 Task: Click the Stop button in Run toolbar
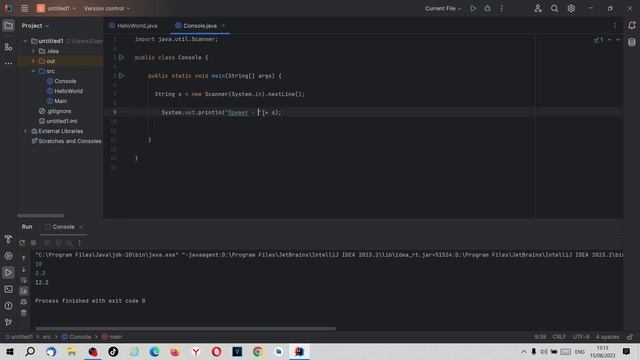click(x=33, y=243)
